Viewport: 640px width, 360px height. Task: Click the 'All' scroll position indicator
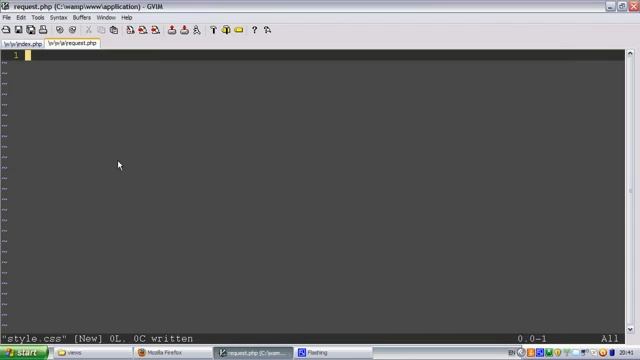coord(609,339)
